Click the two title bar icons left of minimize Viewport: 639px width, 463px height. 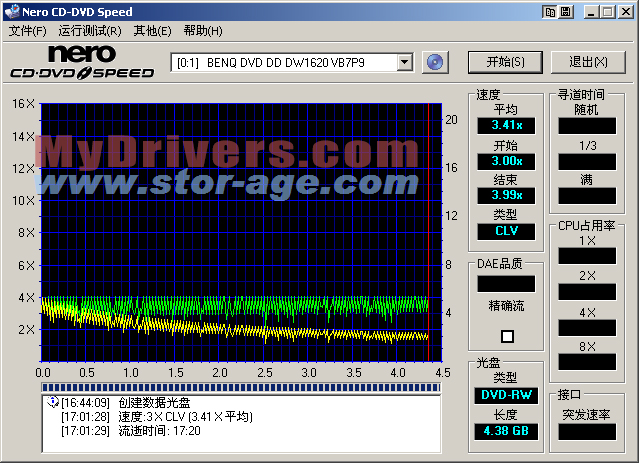point(558,11)
